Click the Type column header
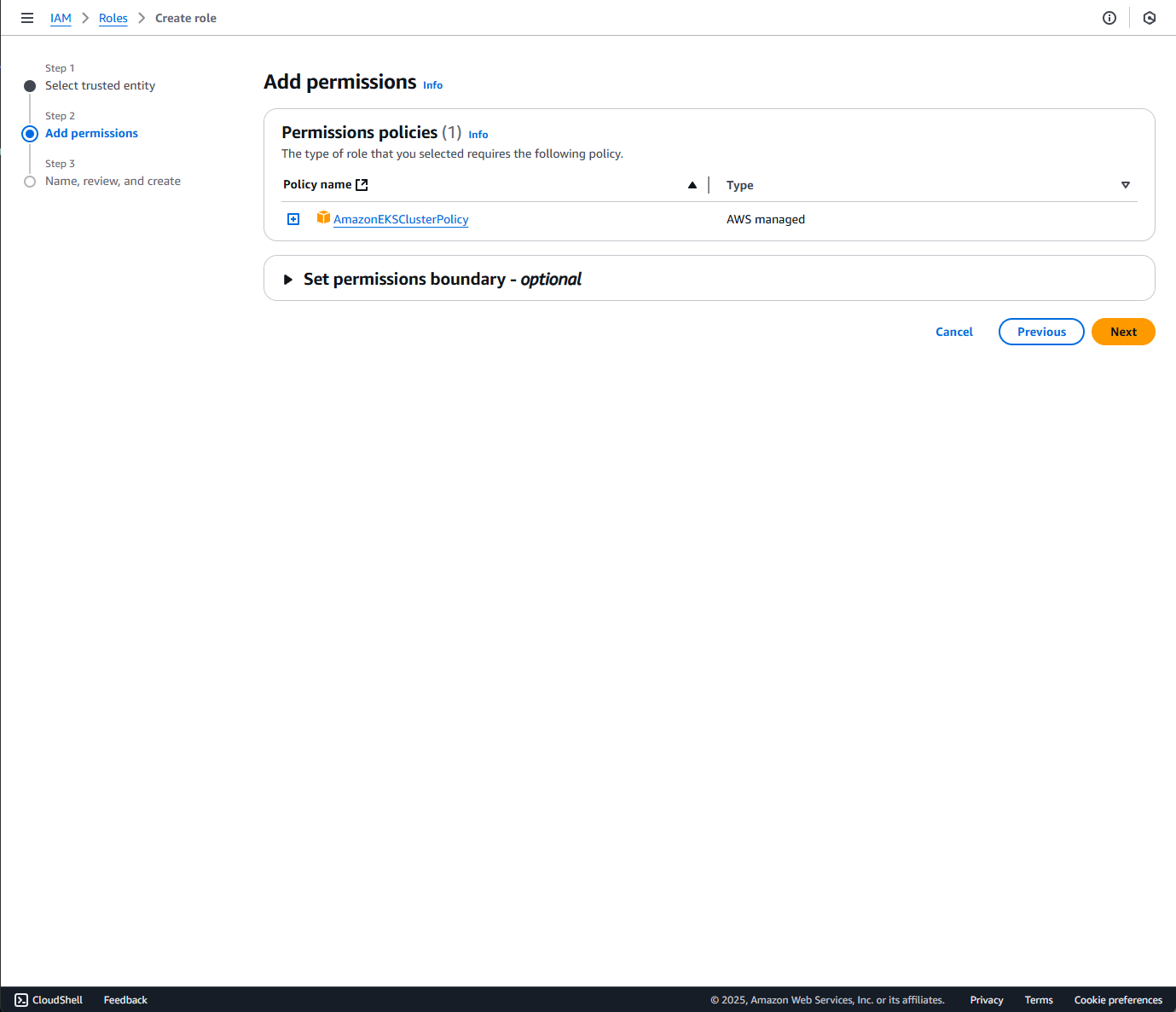Screen dimensions: 1176x1012 (740, 185)
